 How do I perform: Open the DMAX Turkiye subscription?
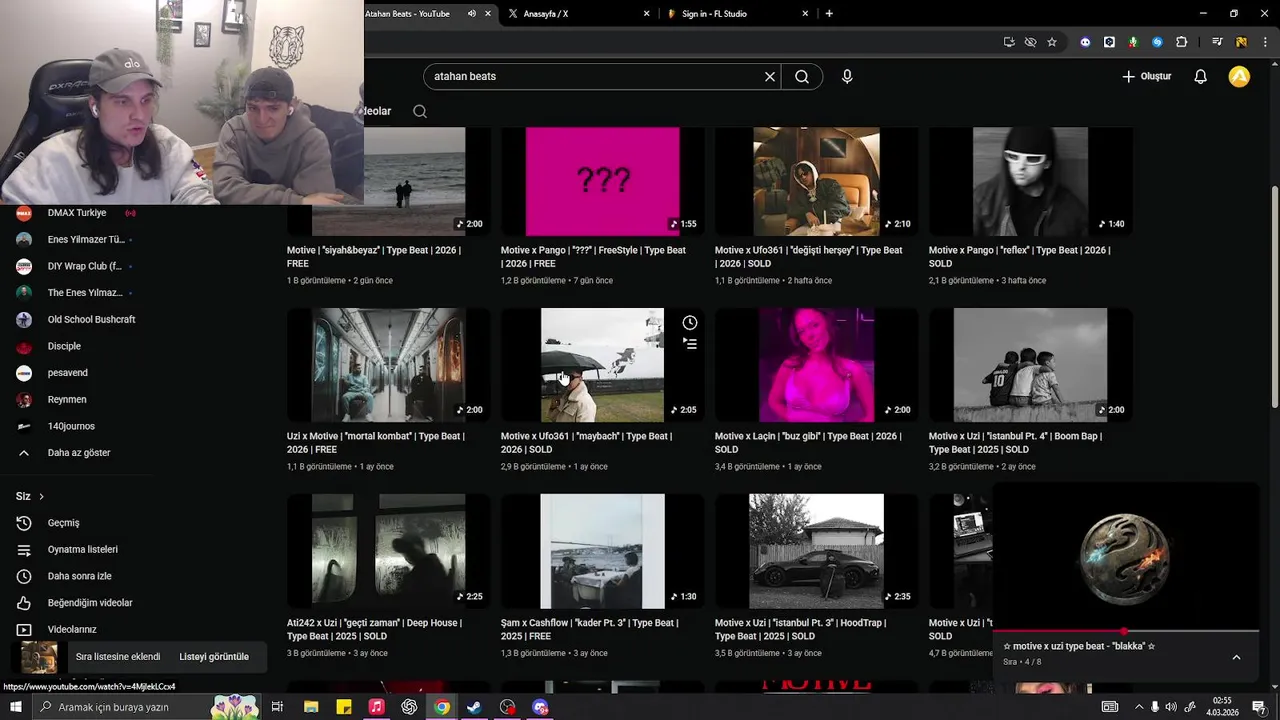pos(77,213)
